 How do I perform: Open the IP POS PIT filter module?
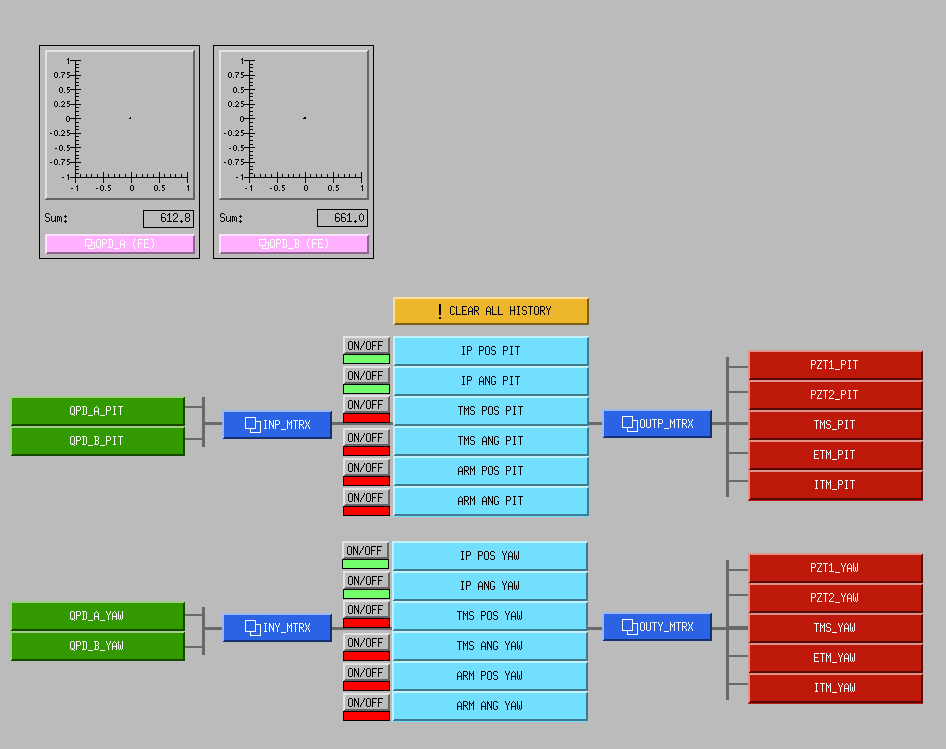(491, 351)
